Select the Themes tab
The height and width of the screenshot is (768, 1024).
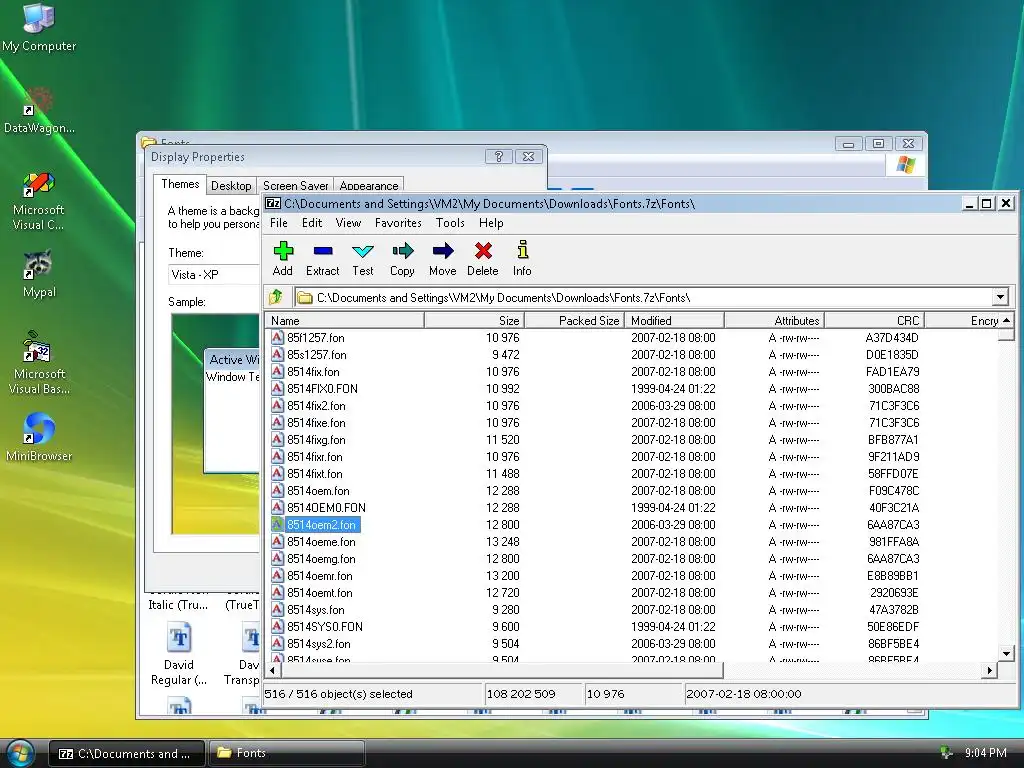point(180,184)
